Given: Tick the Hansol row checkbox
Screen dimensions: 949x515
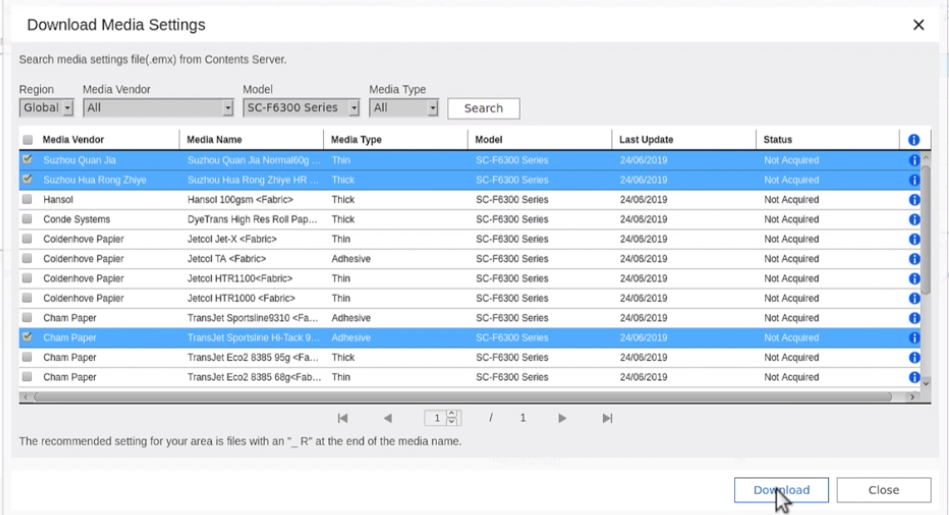Looking at the screenshot, I should tap(27, 200).
